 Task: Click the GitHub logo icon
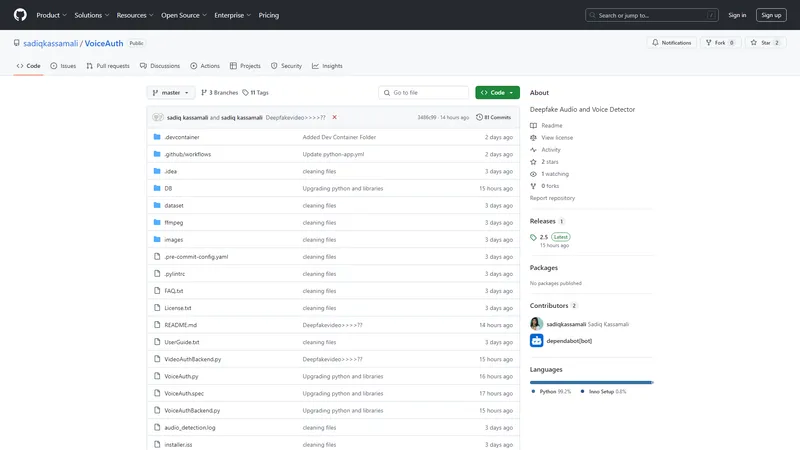coord(20,15)
